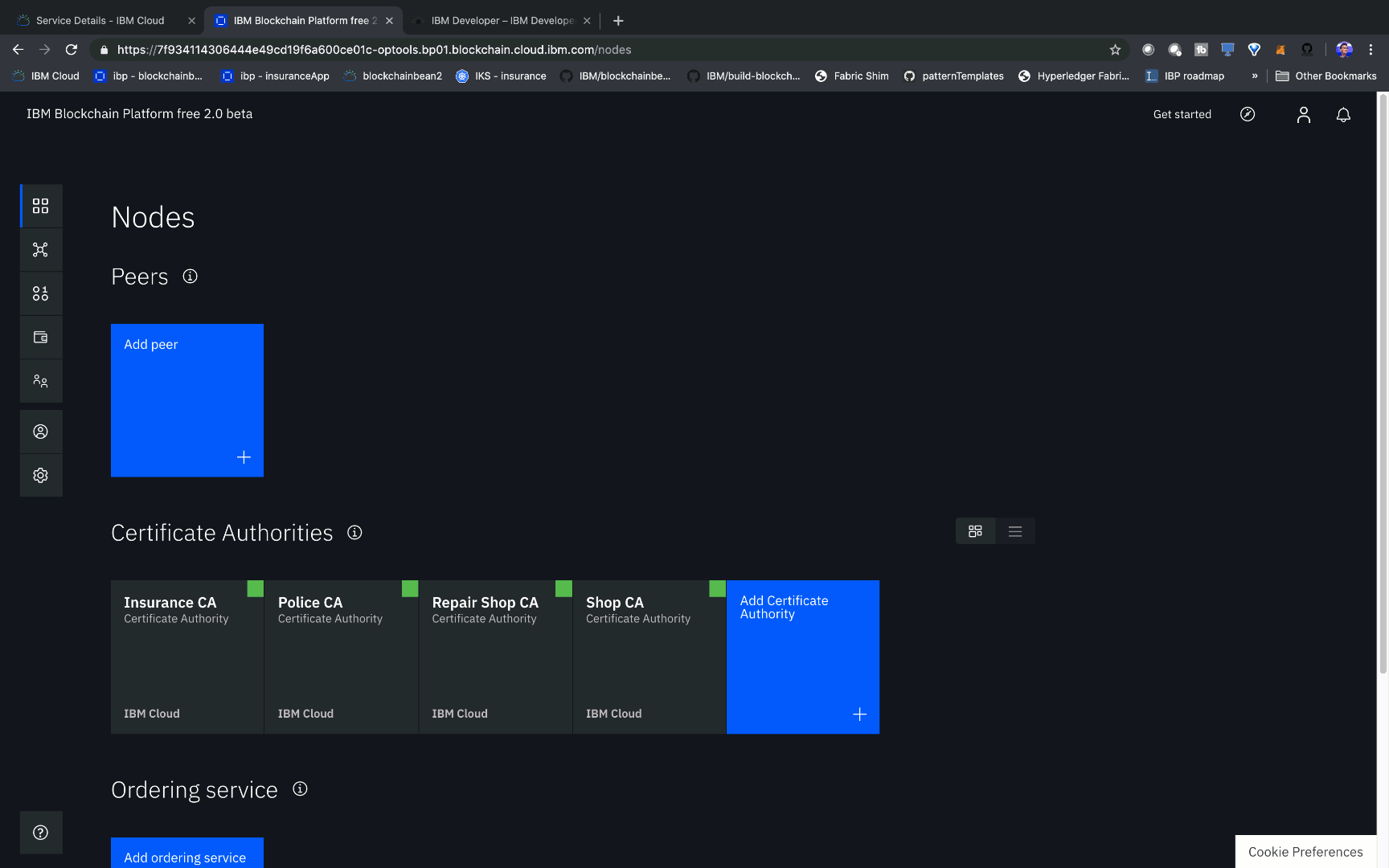Screen dimensions: 1389x868
Task: Open the Fabric Shim bookmark
Action: point(851,76)
